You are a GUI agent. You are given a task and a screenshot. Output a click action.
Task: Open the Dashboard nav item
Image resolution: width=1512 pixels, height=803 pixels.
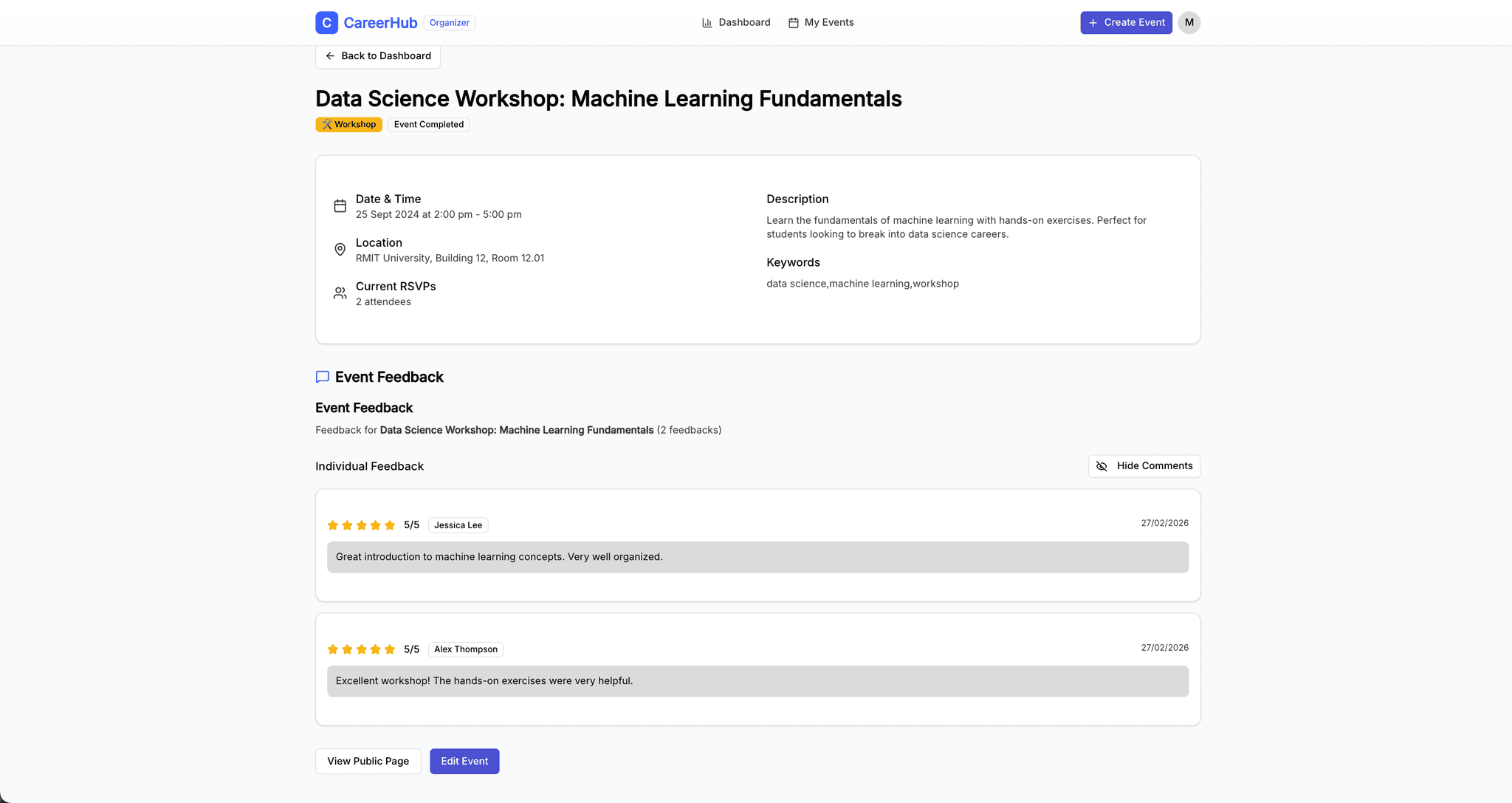[743, 23]
